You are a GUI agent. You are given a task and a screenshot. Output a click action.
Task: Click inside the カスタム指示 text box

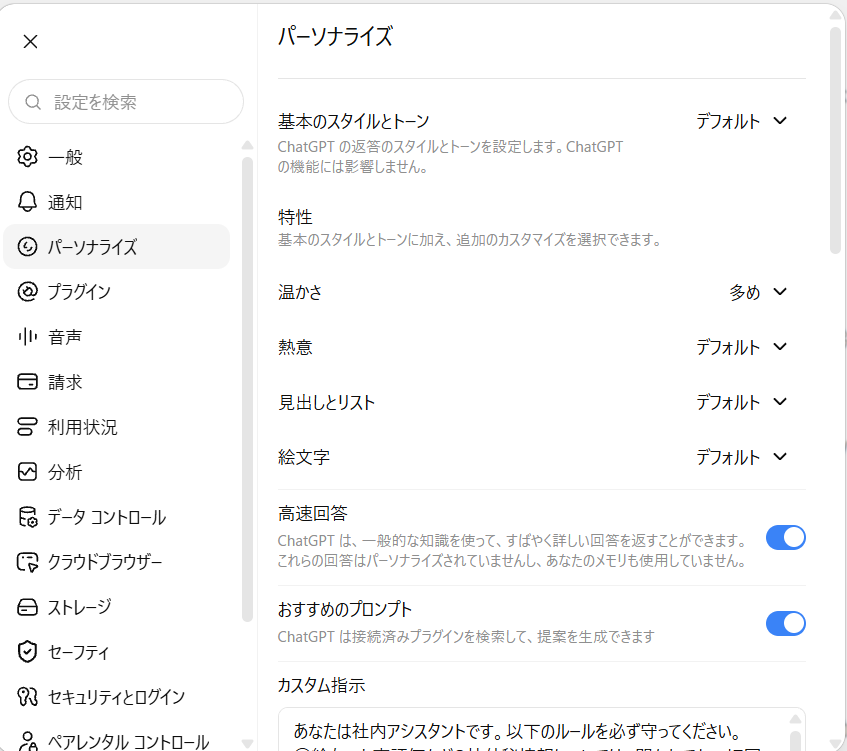[x=541, y=729]
